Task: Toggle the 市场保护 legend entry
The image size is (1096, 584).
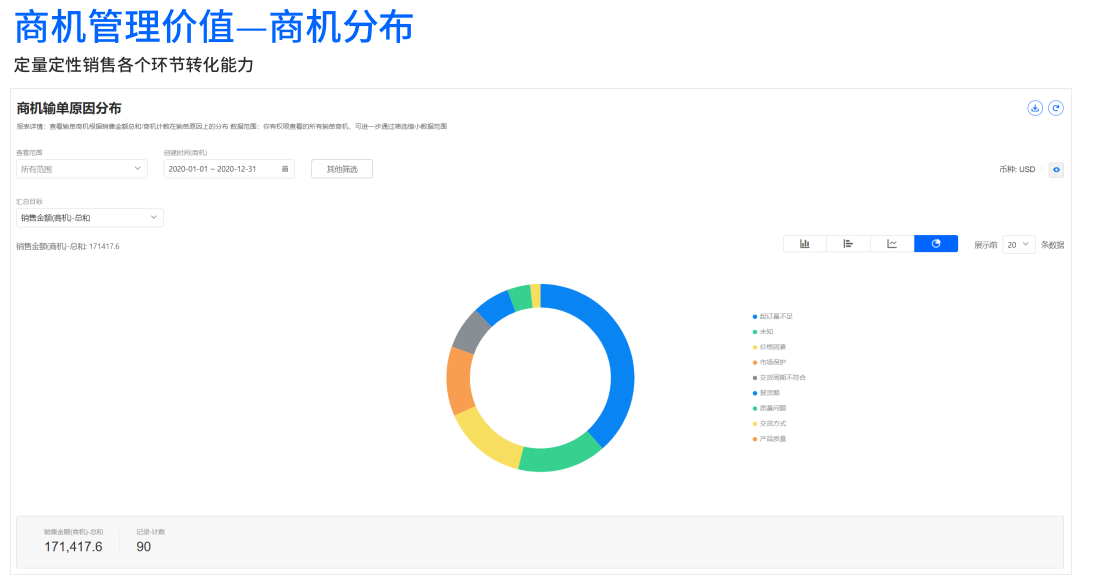Action: (769, 363)
